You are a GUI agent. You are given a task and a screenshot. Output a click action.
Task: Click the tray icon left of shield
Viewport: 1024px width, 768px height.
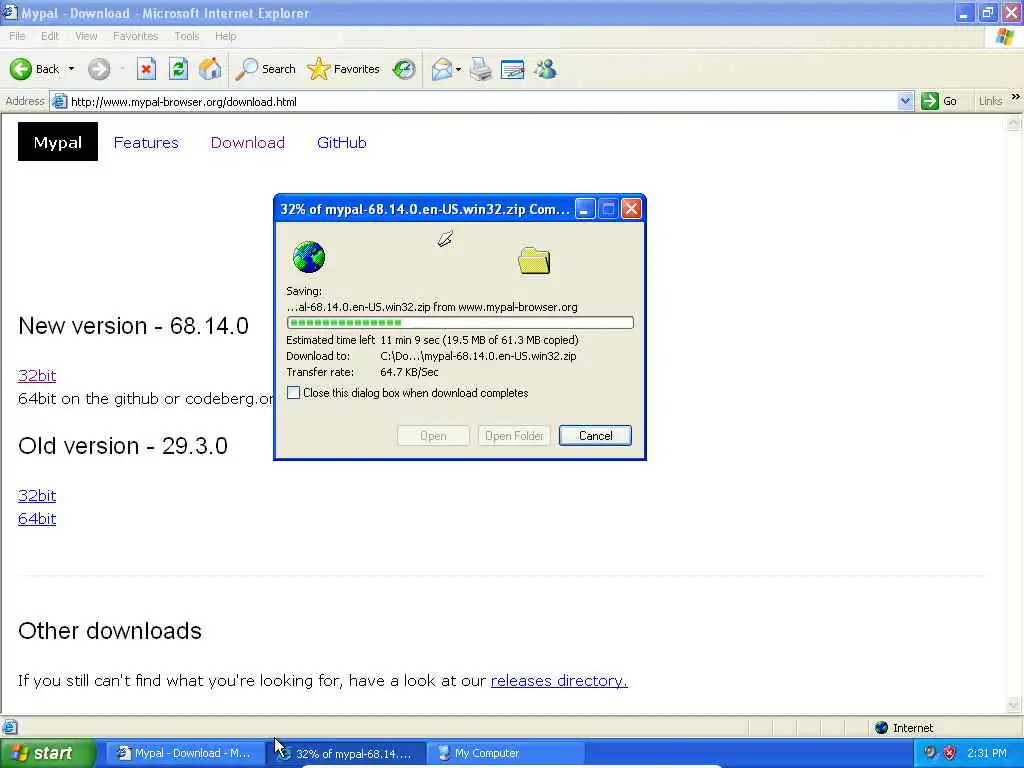(x=930, y=753)
